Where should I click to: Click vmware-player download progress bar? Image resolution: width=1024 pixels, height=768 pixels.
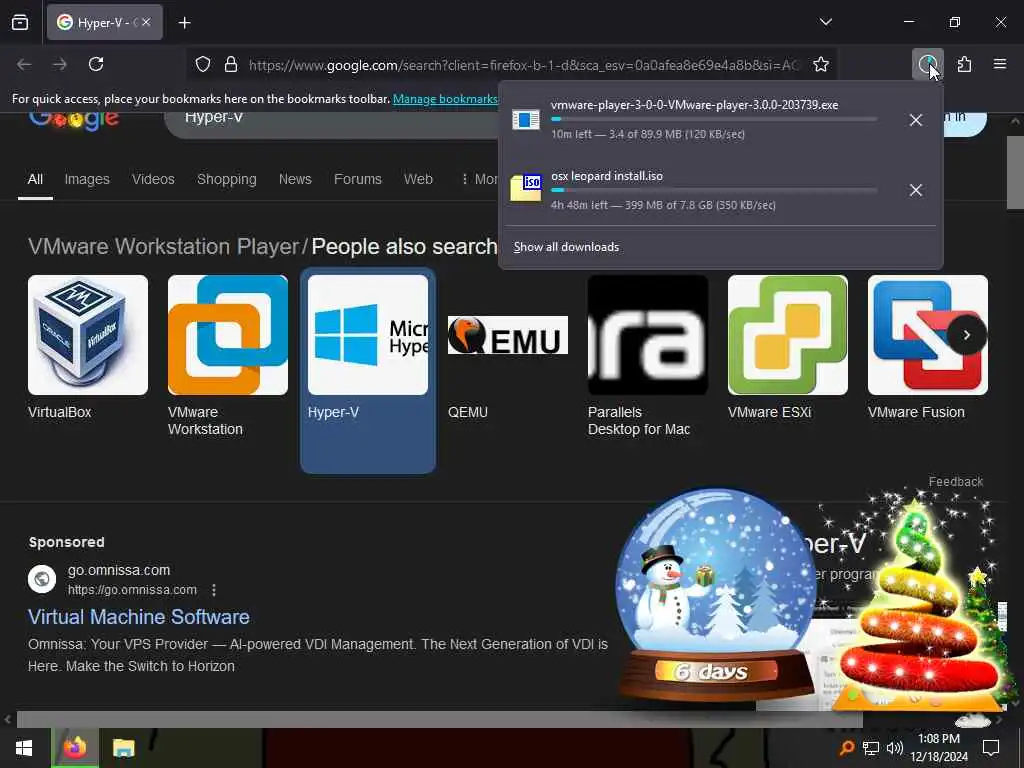[x=714, y=120]
